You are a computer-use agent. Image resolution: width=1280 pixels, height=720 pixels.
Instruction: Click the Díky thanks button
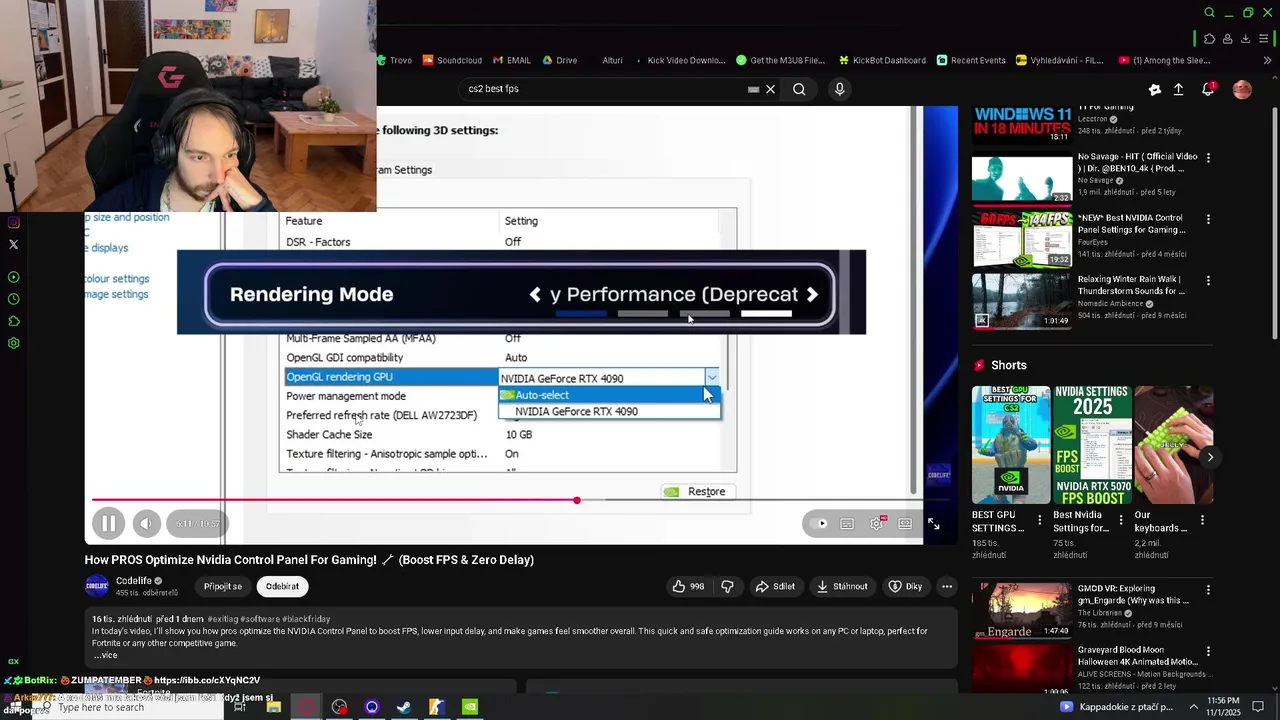point(906,587)
